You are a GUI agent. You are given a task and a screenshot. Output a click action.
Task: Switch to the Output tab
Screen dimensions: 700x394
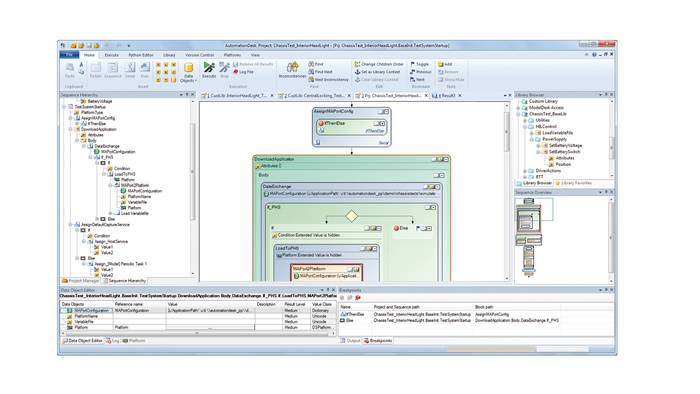350,340
